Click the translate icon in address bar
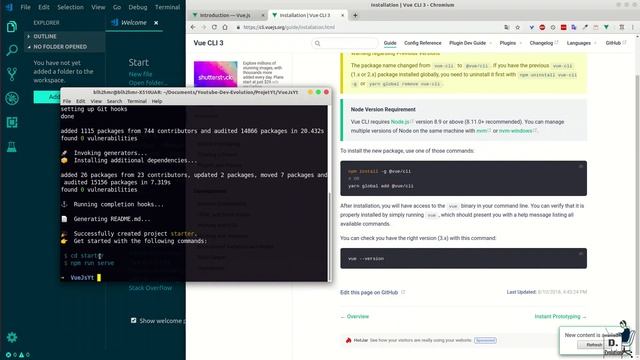Image resolution: width=640 pixels, height=360 pixels. tap(507, 27)
